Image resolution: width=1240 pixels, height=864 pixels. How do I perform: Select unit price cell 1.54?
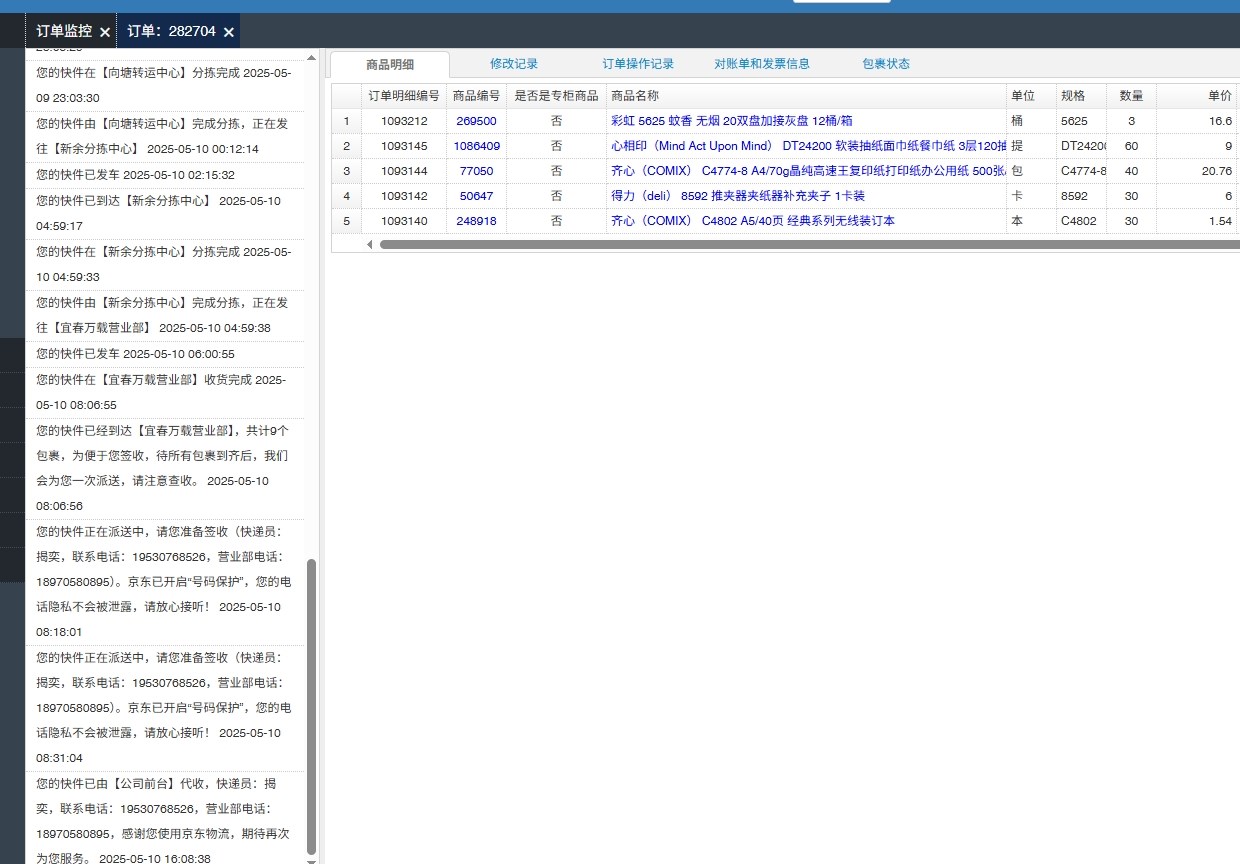pos(1197,221)
